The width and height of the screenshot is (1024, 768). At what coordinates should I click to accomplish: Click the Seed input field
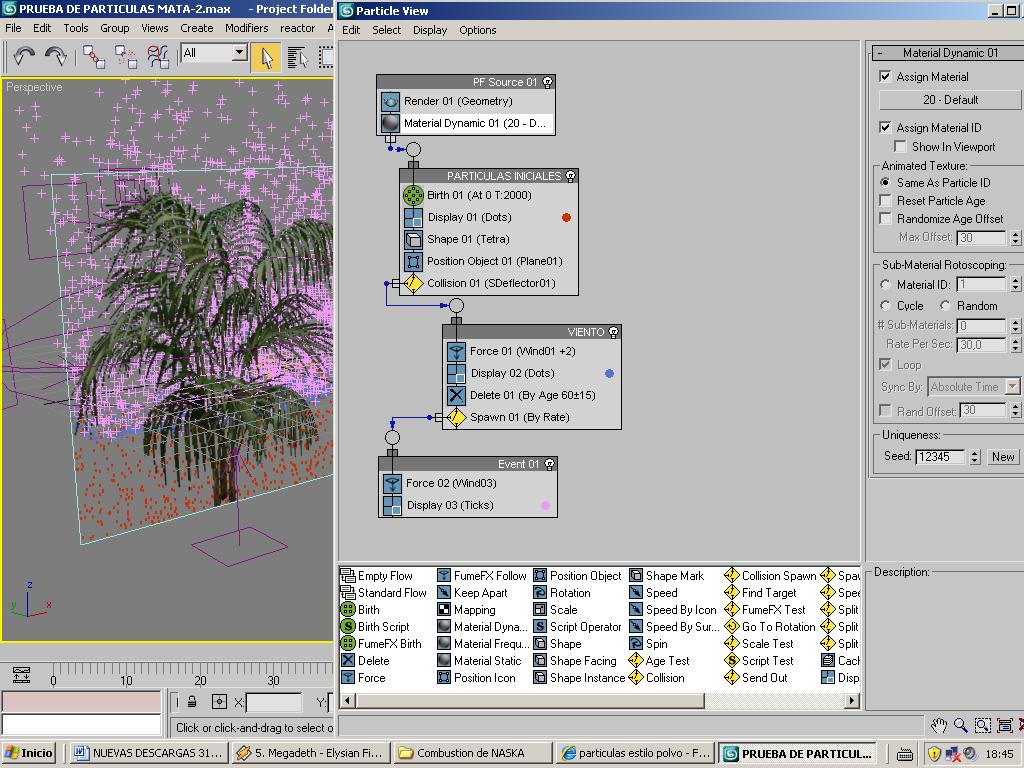click(x=941, y=456)
